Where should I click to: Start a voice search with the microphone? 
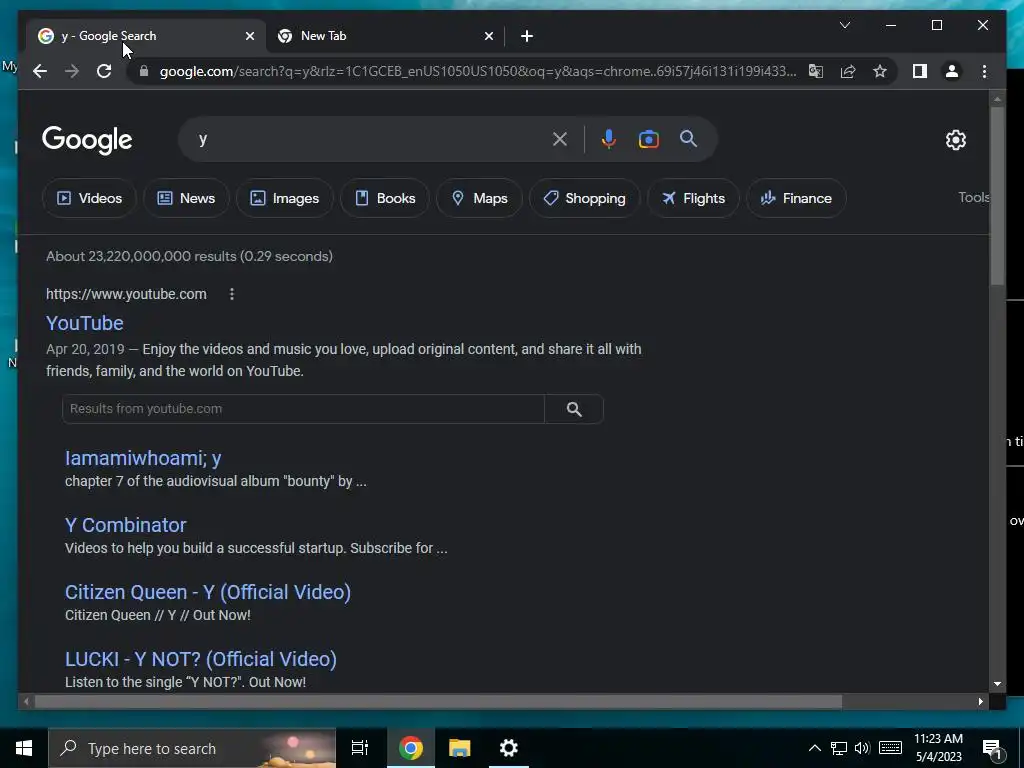(x=609, y=139)
